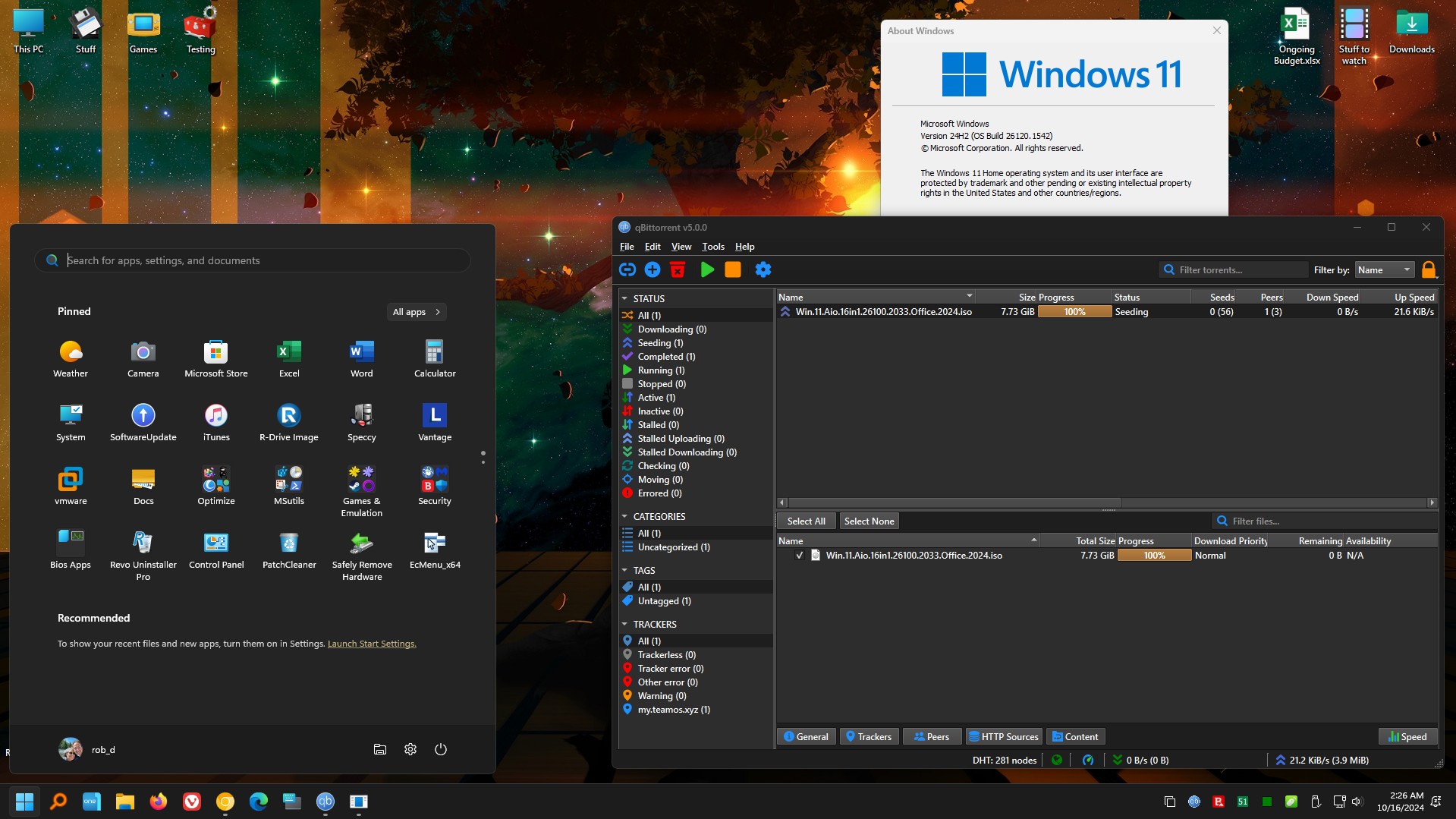1456x819 pixels.
Task: Switch to the General tab
Action: pos(806,736)
